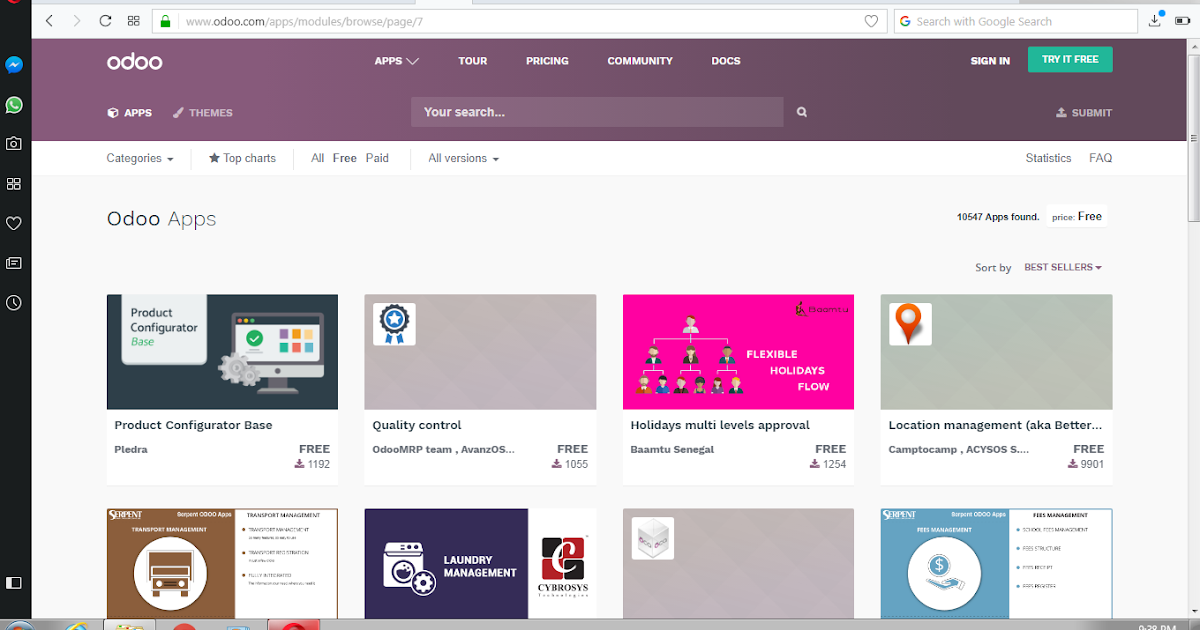Viewport: 1200px width, 630px height.
Task: Open the Transport Management app thumbnail
Action: (222, 564)
